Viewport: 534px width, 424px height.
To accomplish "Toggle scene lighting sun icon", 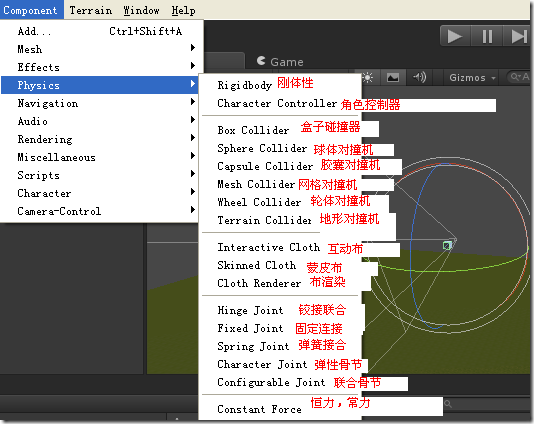I will click(x=367, y=78).
